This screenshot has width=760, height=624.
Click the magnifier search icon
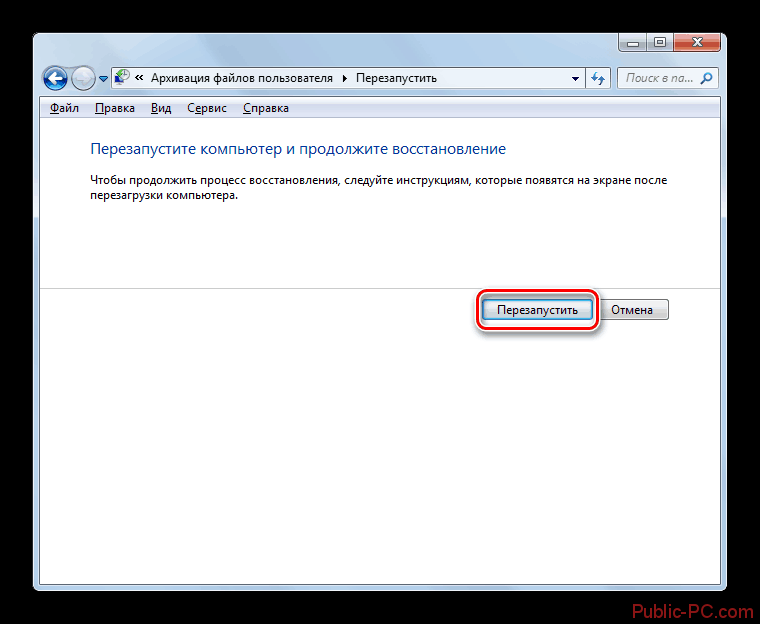(x=706, y=78)
